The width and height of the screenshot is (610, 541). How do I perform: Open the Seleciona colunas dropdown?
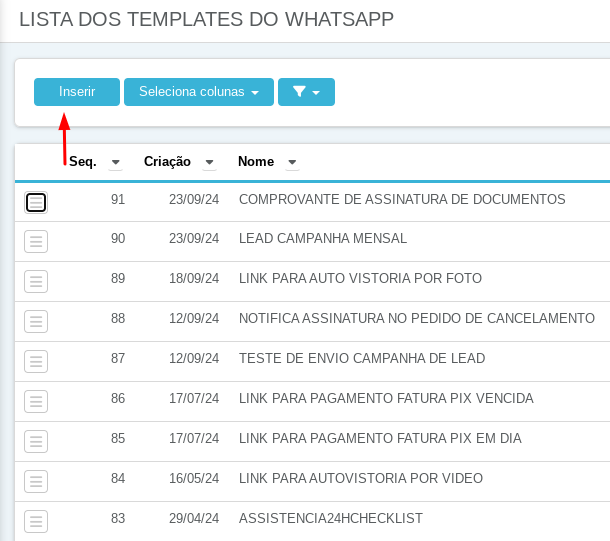click(199, 92)
